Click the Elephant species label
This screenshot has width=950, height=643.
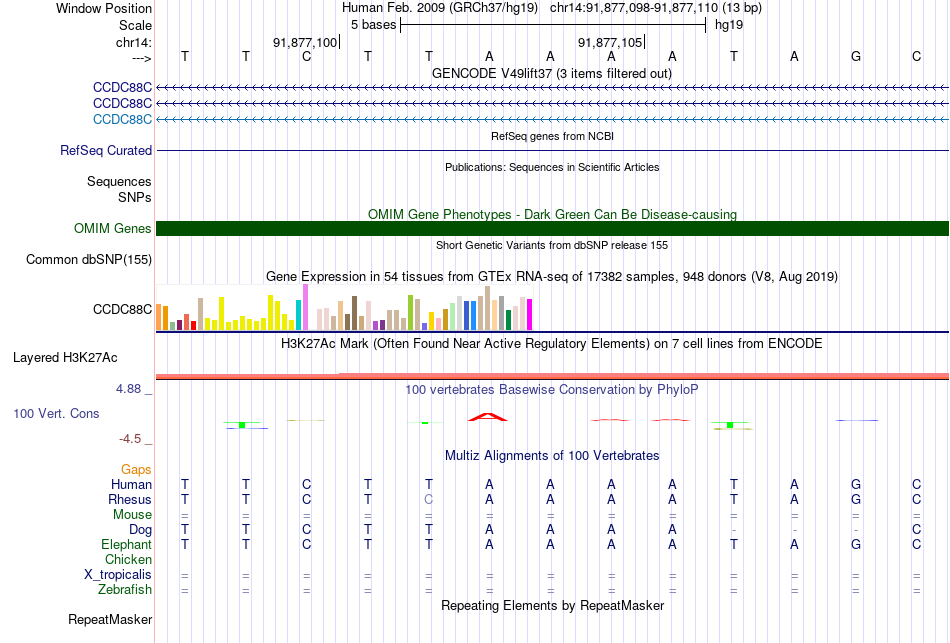(126, 544)
